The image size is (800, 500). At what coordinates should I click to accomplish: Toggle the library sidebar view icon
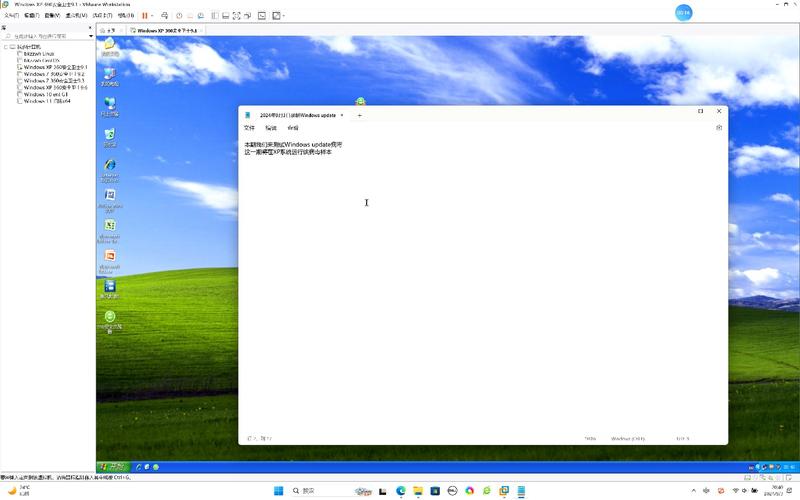click(215, 16)
